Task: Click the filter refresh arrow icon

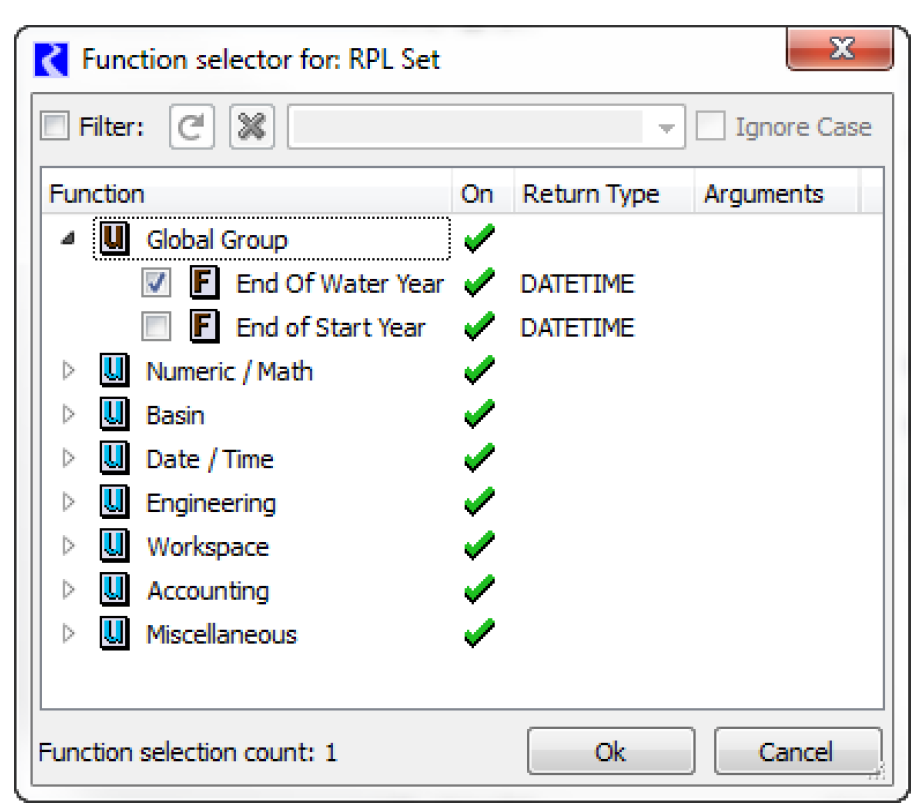Action: click(191, 128)
